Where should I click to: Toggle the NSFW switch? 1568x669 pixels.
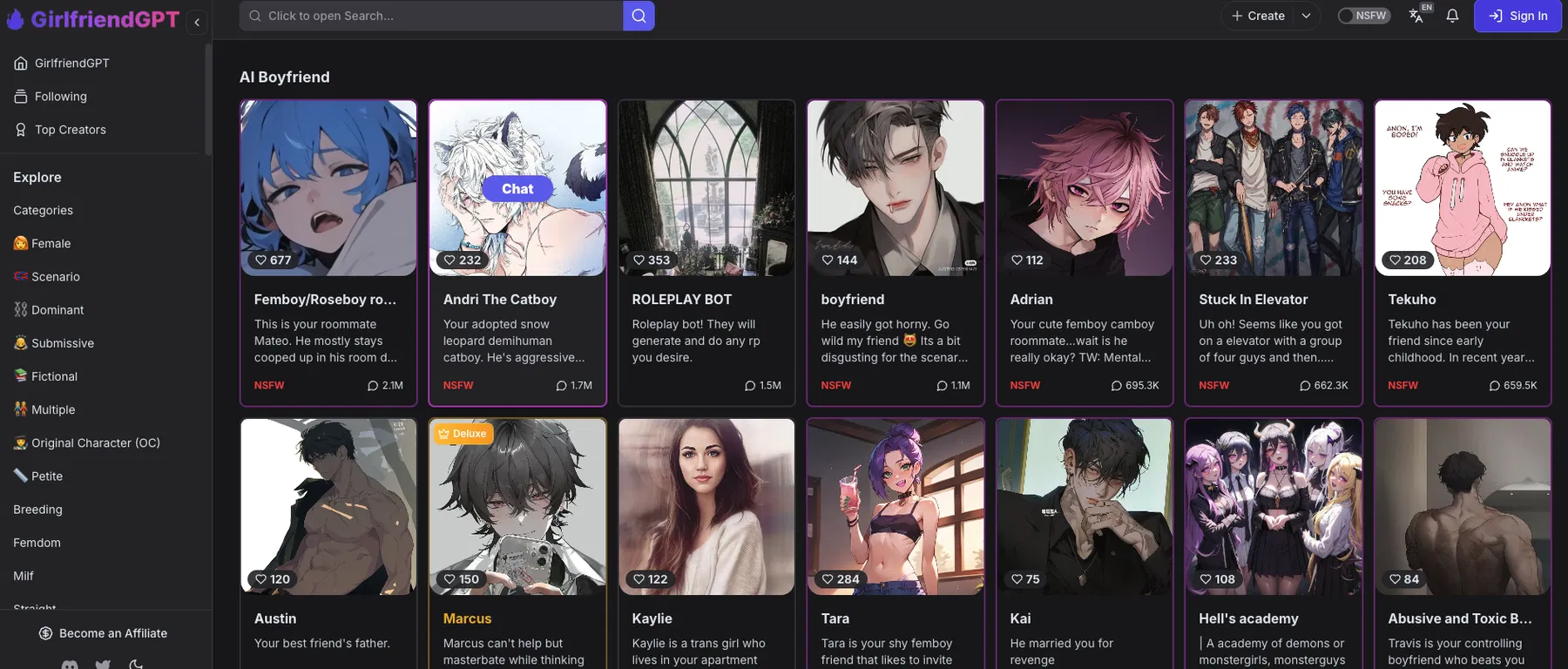point(1363,16)
